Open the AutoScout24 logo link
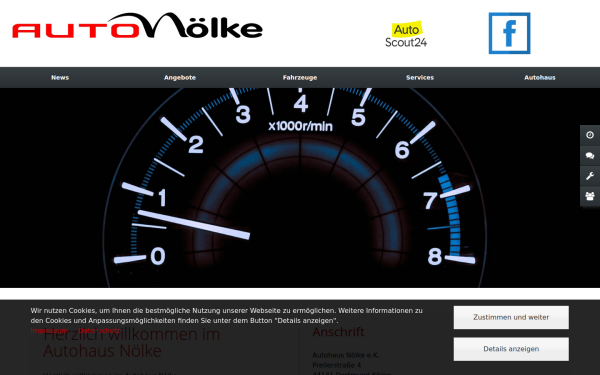600x375 pixels. pos(406,34)
